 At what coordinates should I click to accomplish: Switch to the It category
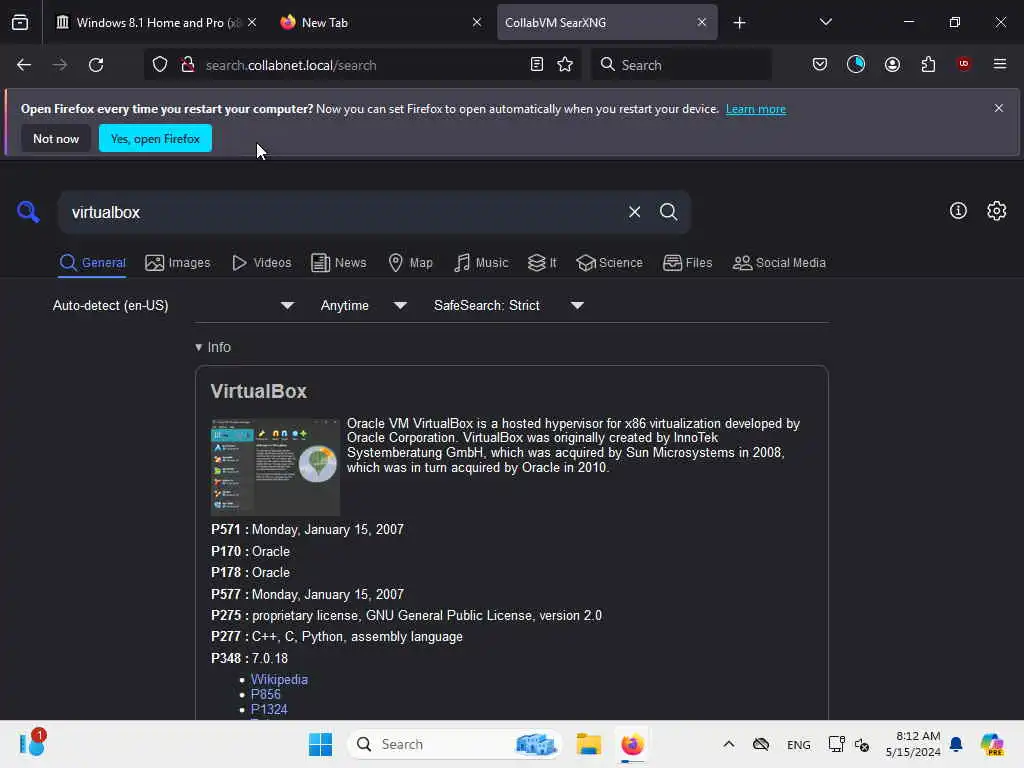point(543,263)
